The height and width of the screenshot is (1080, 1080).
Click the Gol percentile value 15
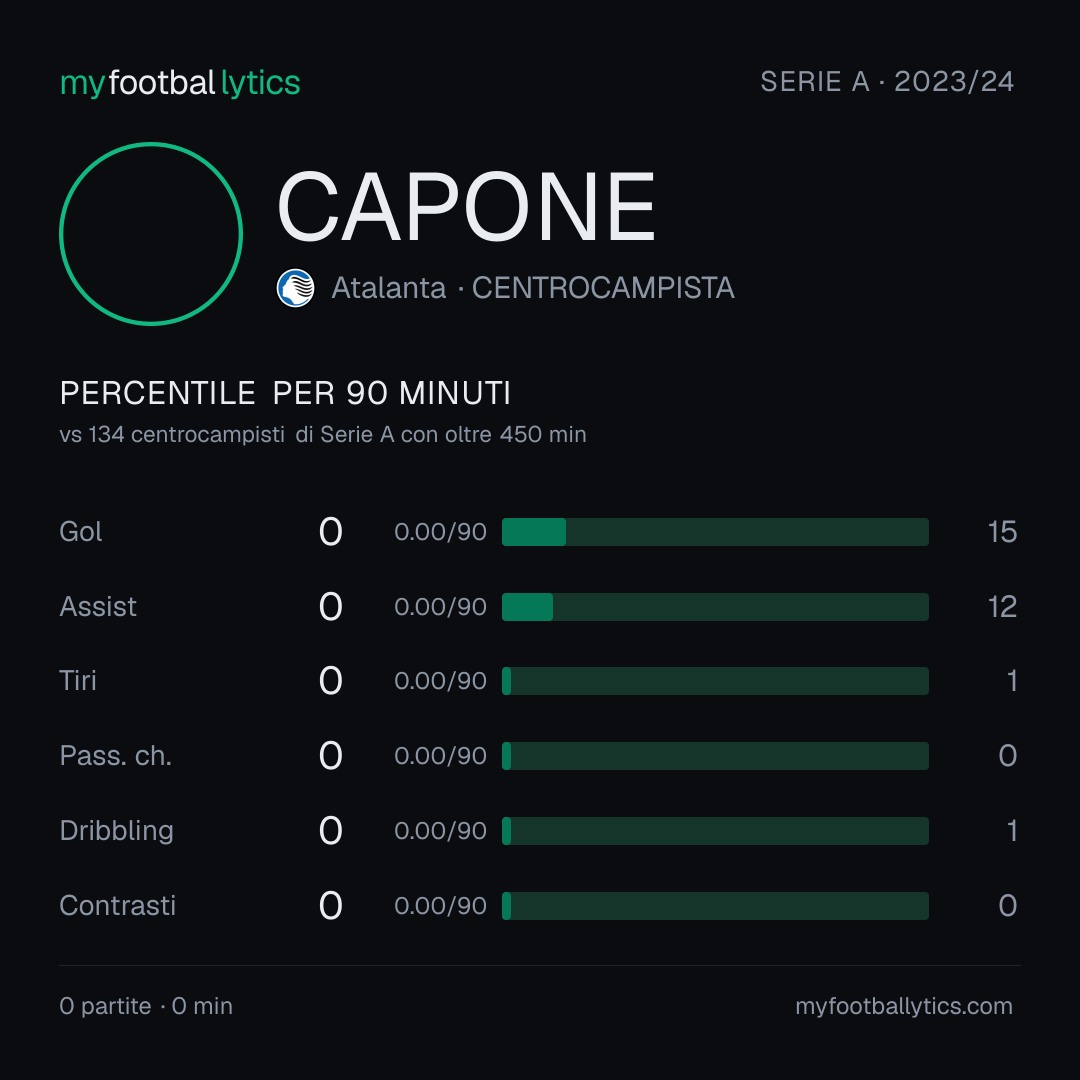[x=1002, y=532]
